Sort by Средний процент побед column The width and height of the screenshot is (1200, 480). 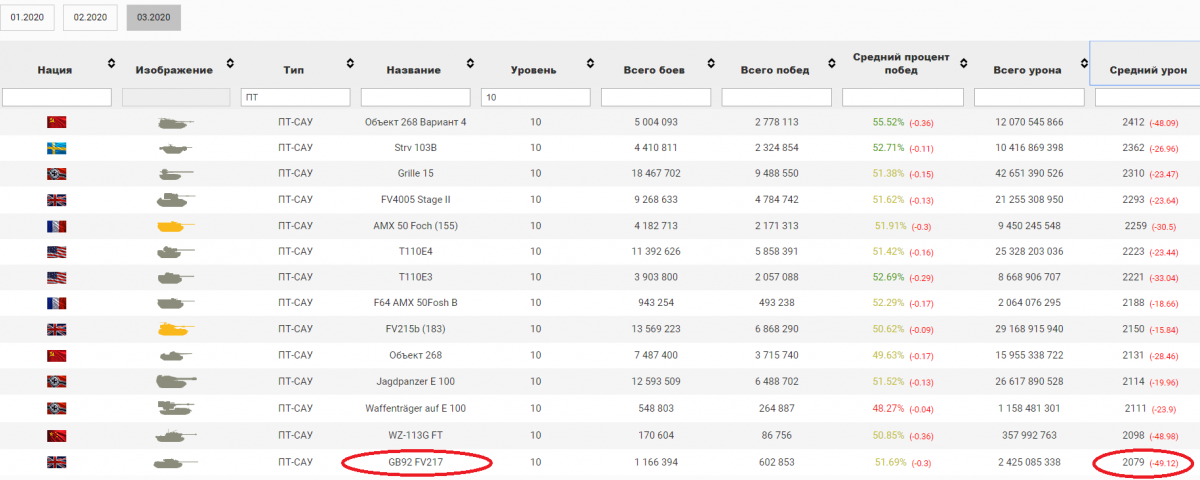point(952,64)
